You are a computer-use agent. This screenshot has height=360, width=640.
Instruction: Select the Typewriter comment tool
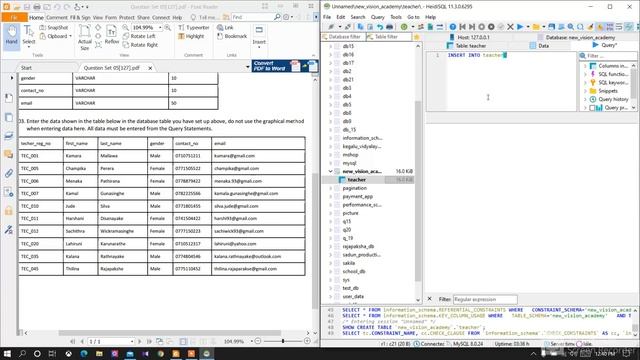pyautogui.click(x=193, y=27)
